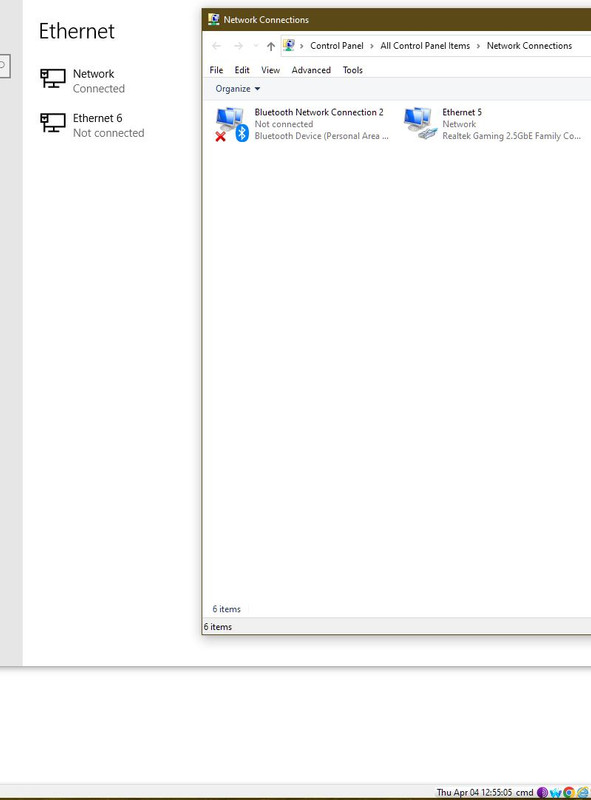
Task: Go back with the Back arrow
Action: click(x=216, y=46)
